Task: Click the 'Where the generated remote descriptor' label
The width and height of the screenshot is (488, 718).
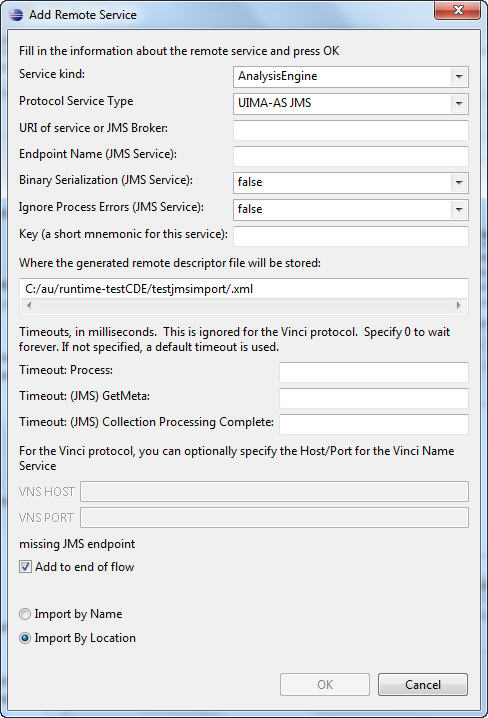Action: click(x=170, y=263)
